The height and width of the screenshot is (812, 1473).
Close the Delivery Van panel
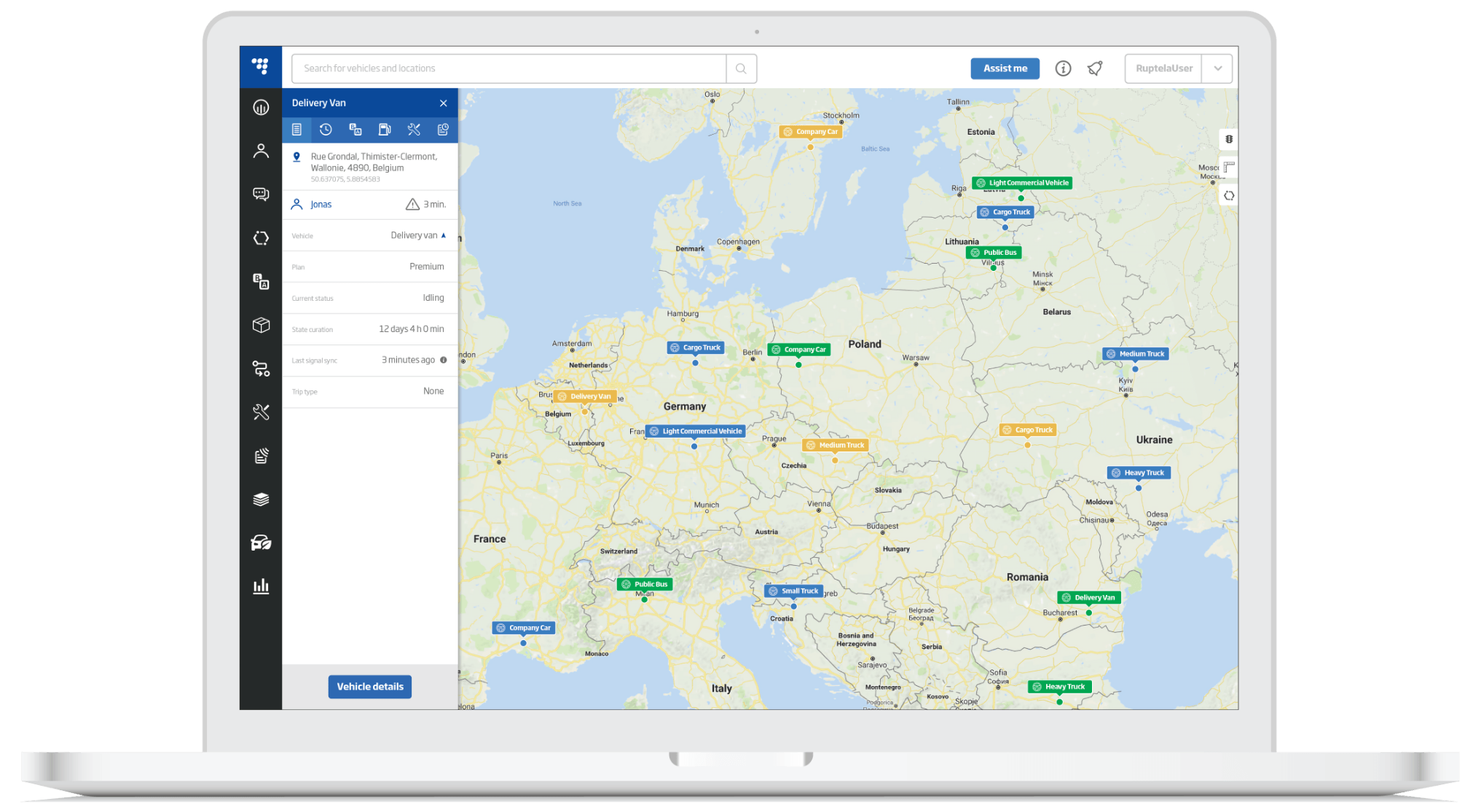pos(444,103)
